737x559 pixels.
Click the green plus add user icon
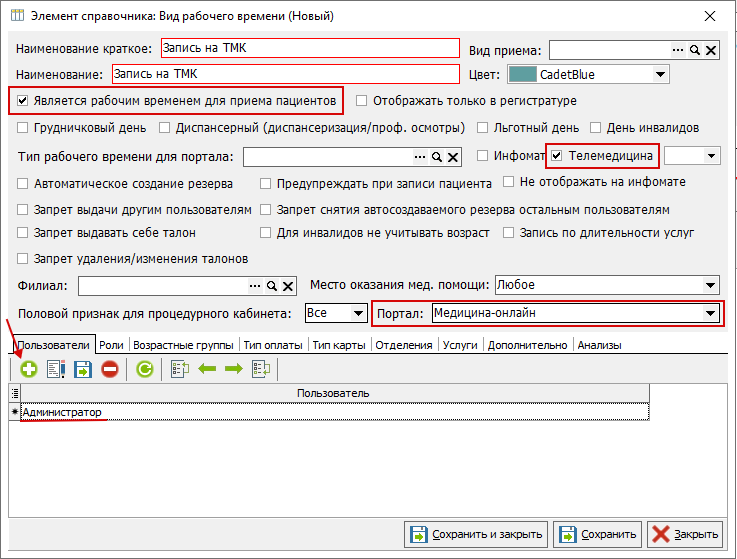[28, 369]
